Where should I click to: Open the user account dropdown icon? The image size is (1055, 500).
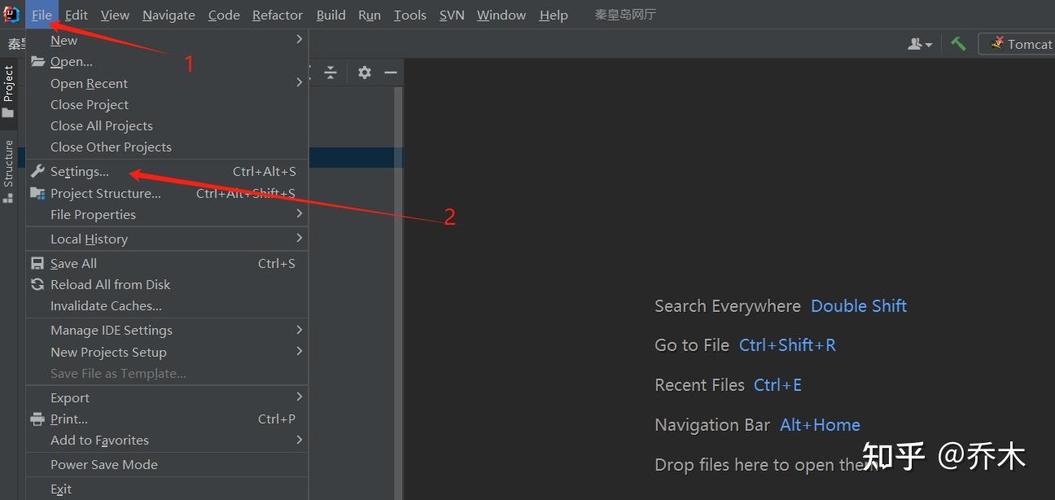920,44
